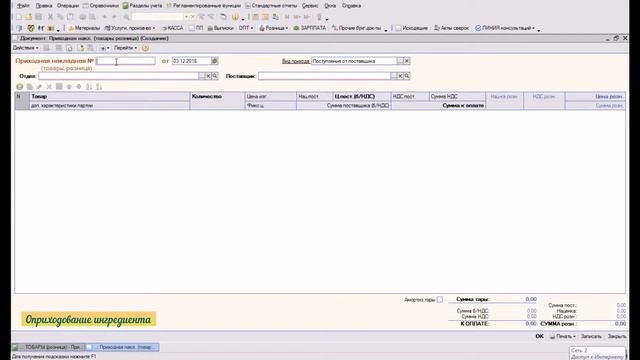The height and width of the screenshot is (360, 640).
Task: Clear the Поставщик field
Action: tap(400, 76)
